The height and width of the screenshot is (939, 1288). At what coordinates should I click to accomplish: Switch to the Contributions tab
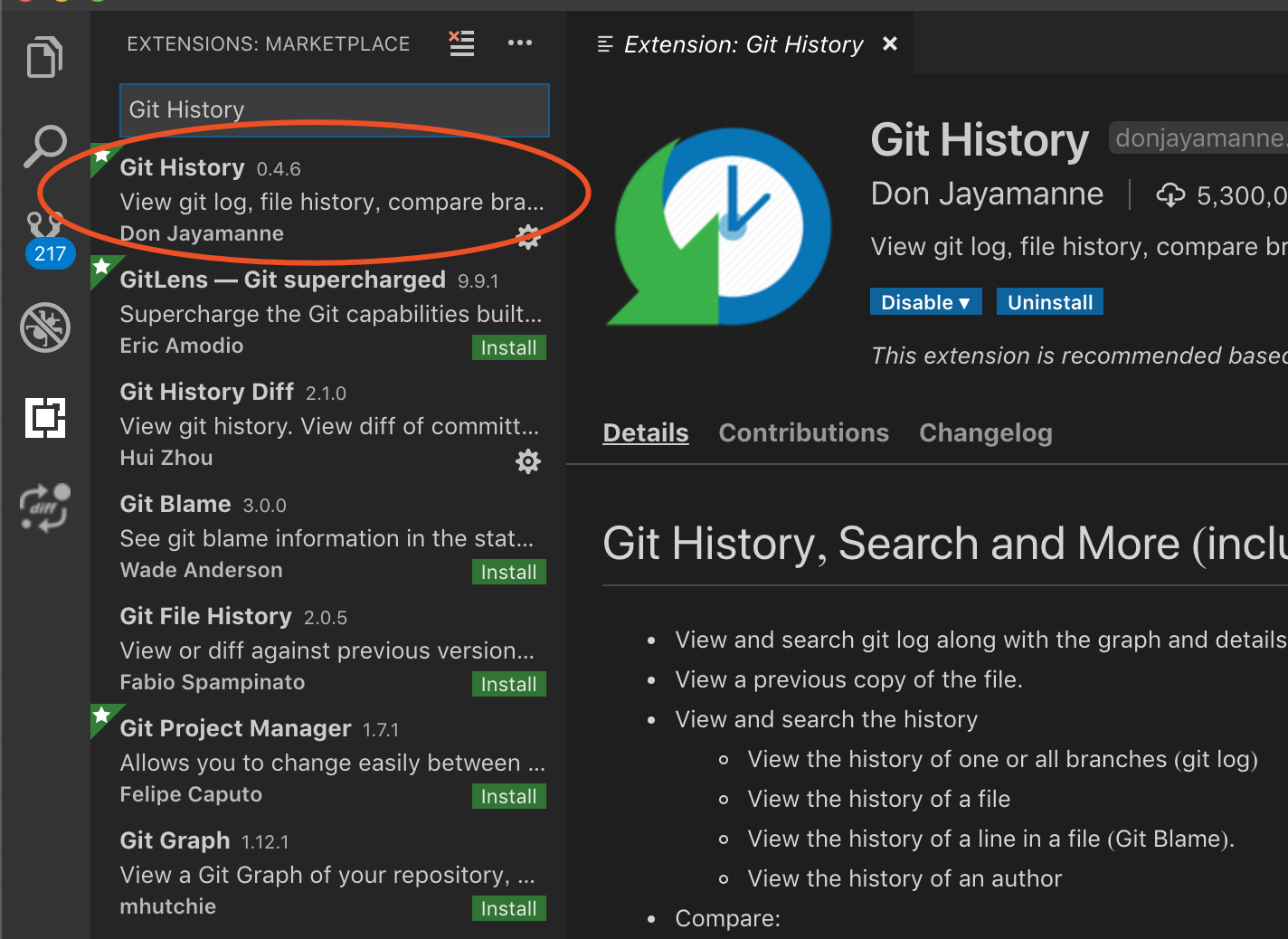coord(804,432)
